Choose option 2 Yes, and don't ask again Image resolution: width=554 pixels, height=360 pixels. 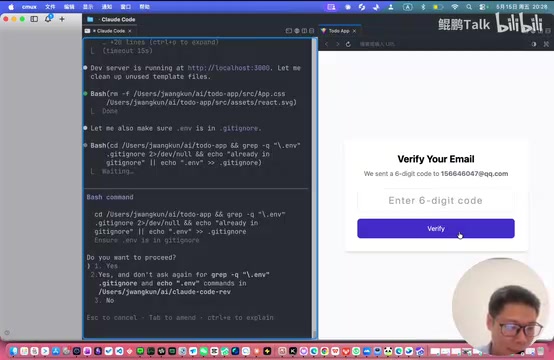coord(180,283)
